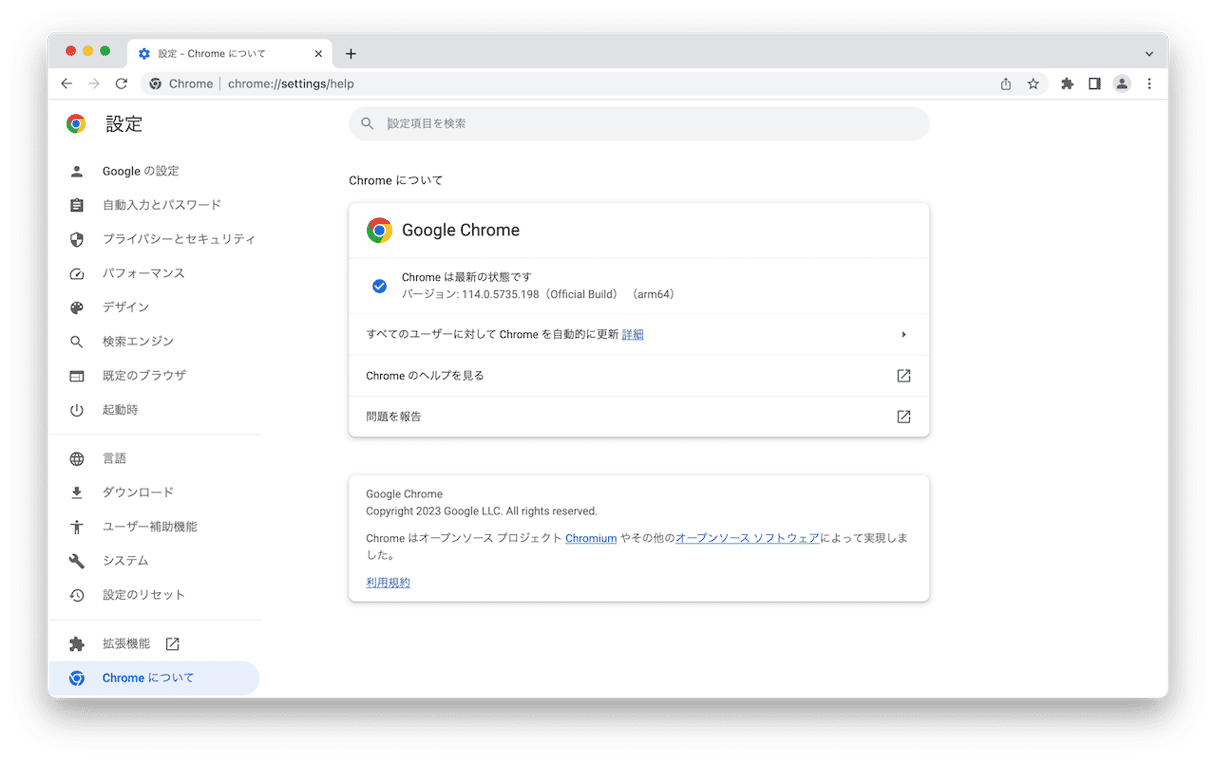Click external link icon on help row

[903, 376]
